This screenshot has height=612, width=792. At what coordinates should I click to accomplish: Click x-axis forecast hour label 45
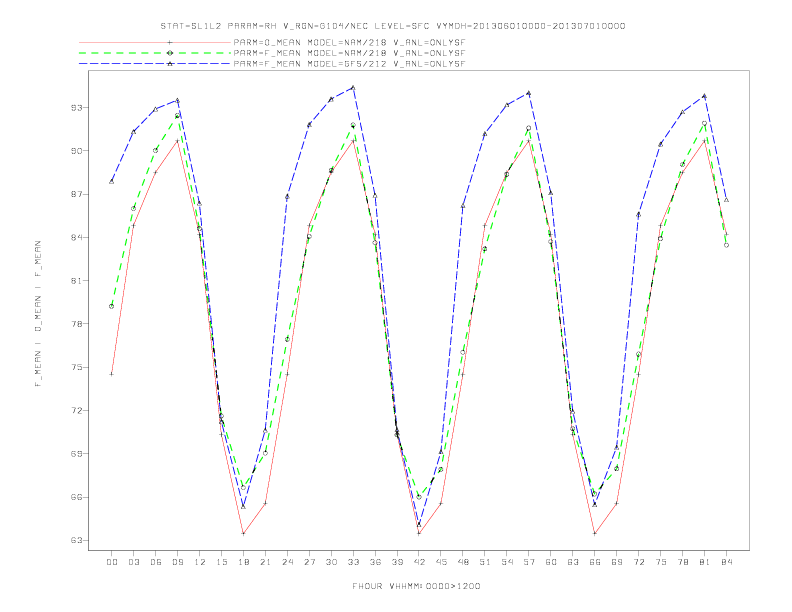pyautogui.click(x=441, y=562)
